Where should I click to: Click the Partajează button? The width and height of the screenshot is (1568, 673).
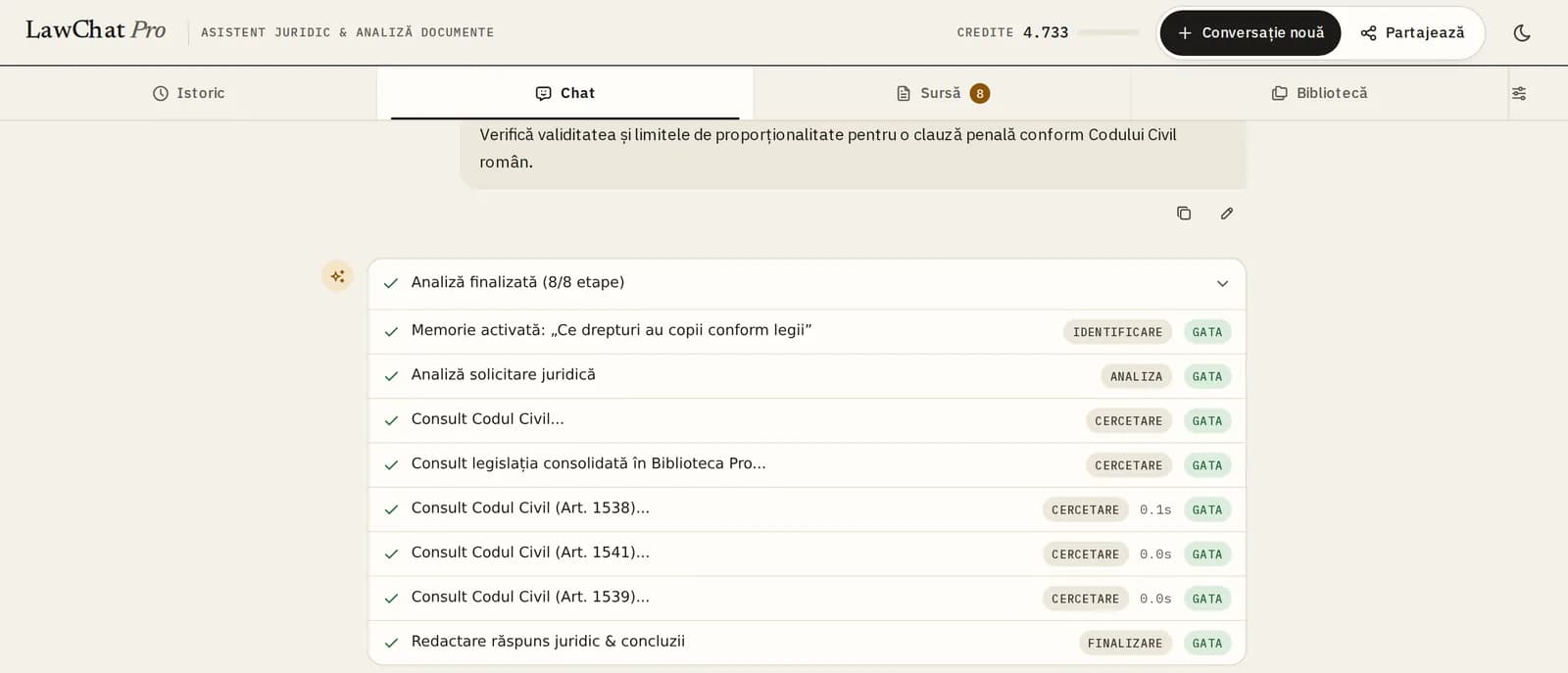click(x=1412, y=32)
